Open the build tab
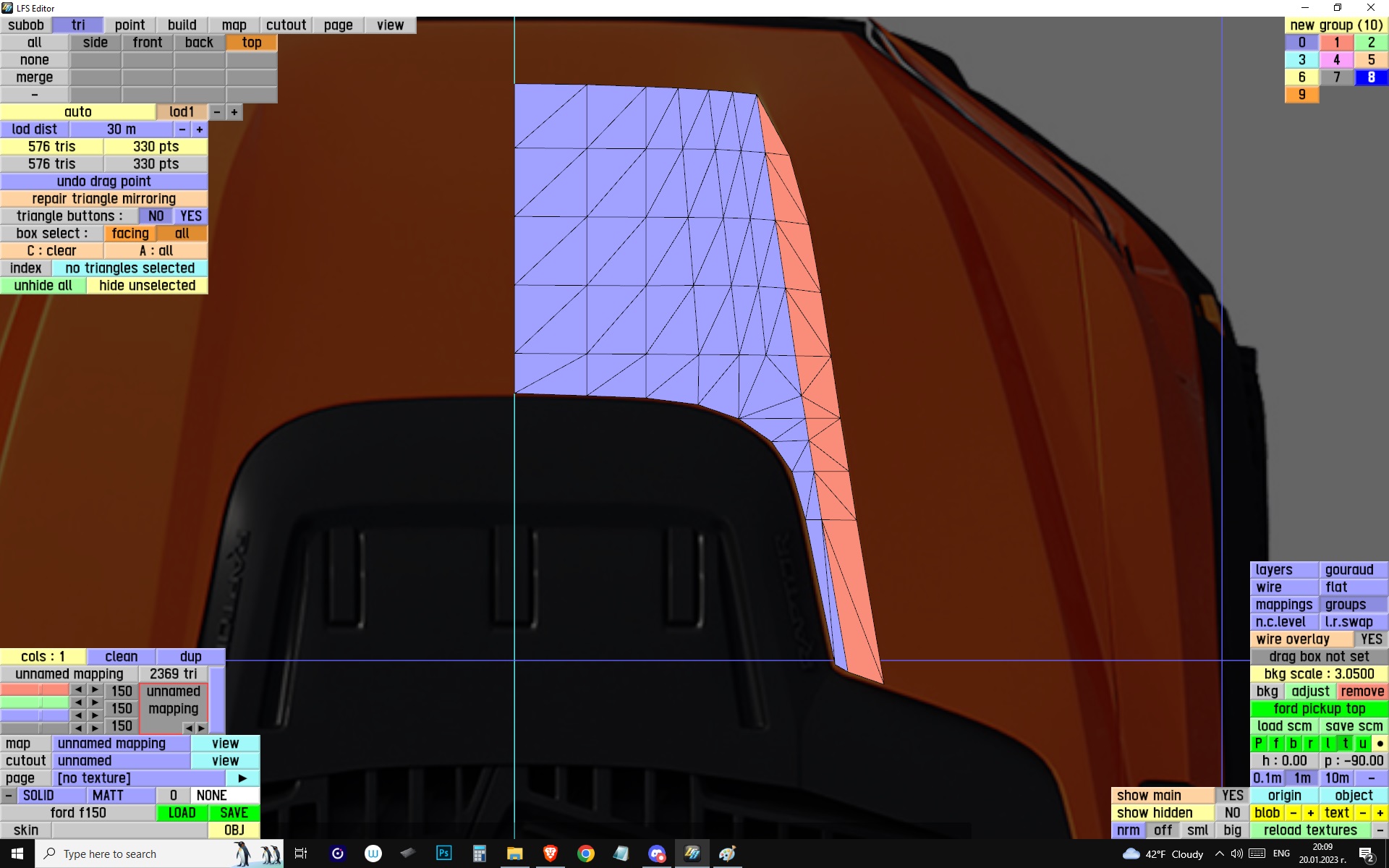Viewport: 1389px width, 868px height. (x=182, y=25)
